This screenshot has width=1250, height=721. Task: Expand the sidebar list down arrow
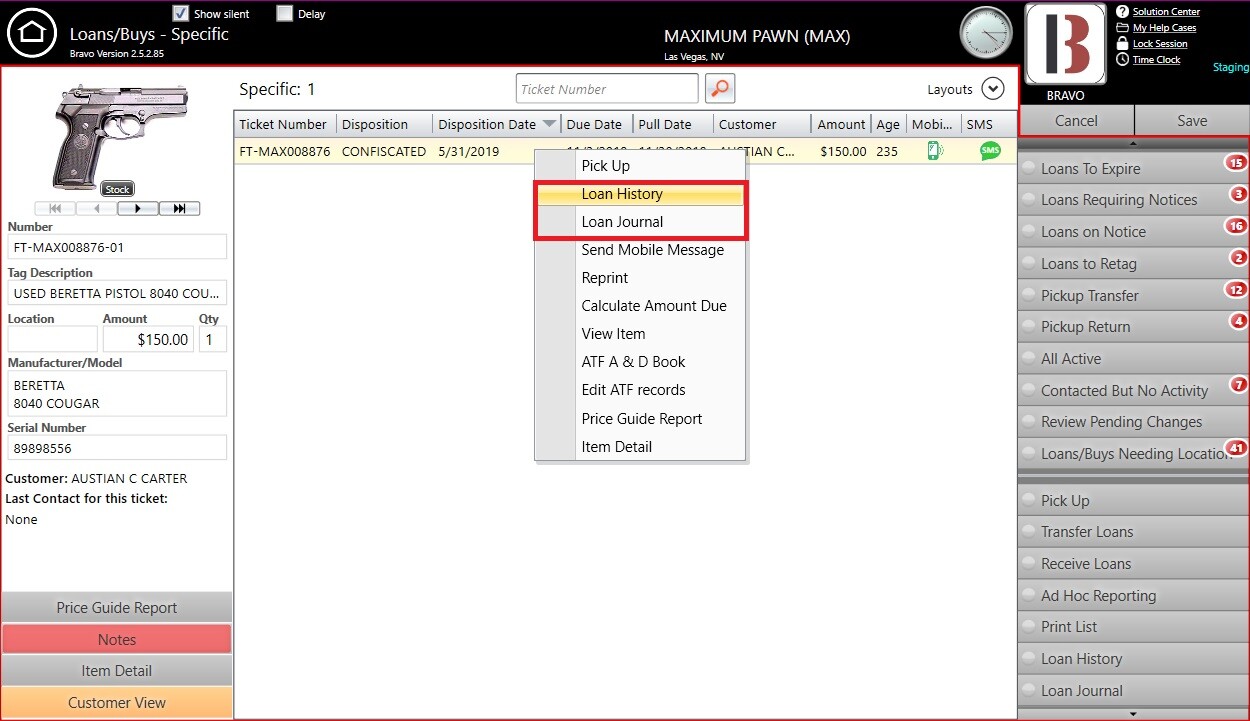point(1133,714)
